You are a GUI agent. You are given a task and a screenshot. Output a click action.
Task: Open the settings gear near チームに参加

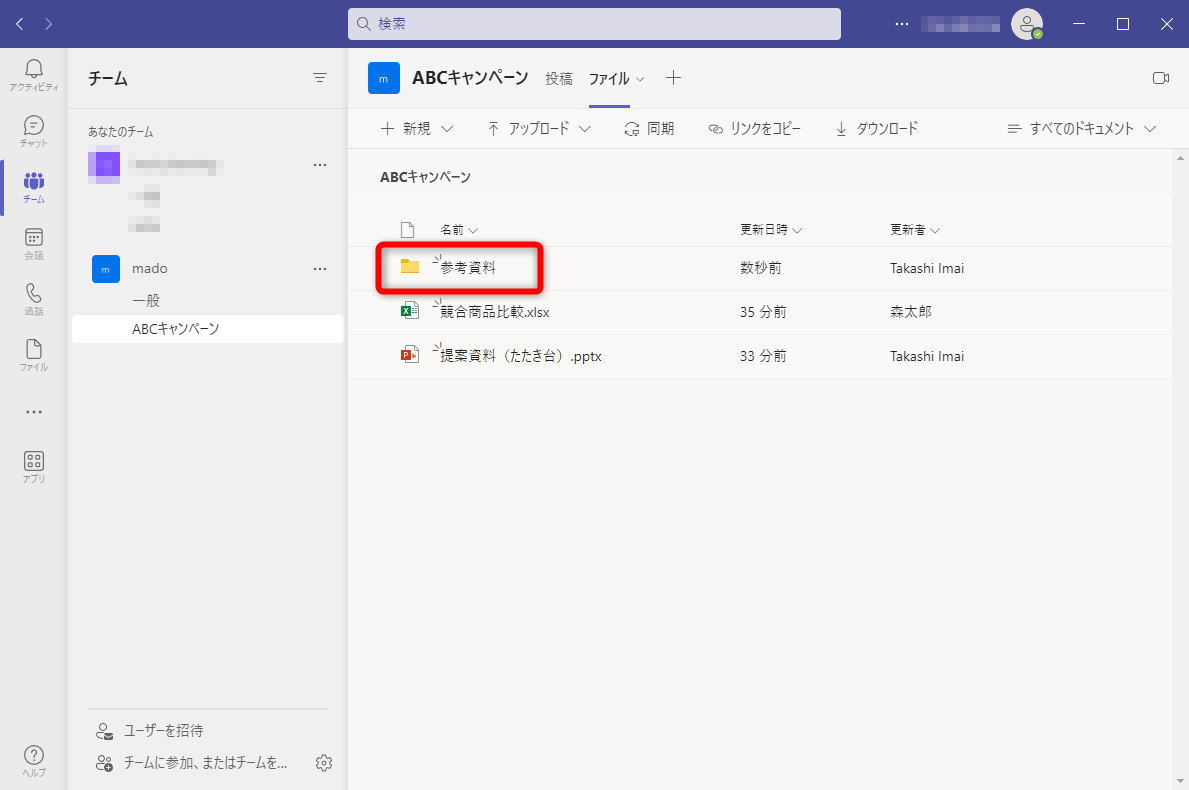click(323, 762)
